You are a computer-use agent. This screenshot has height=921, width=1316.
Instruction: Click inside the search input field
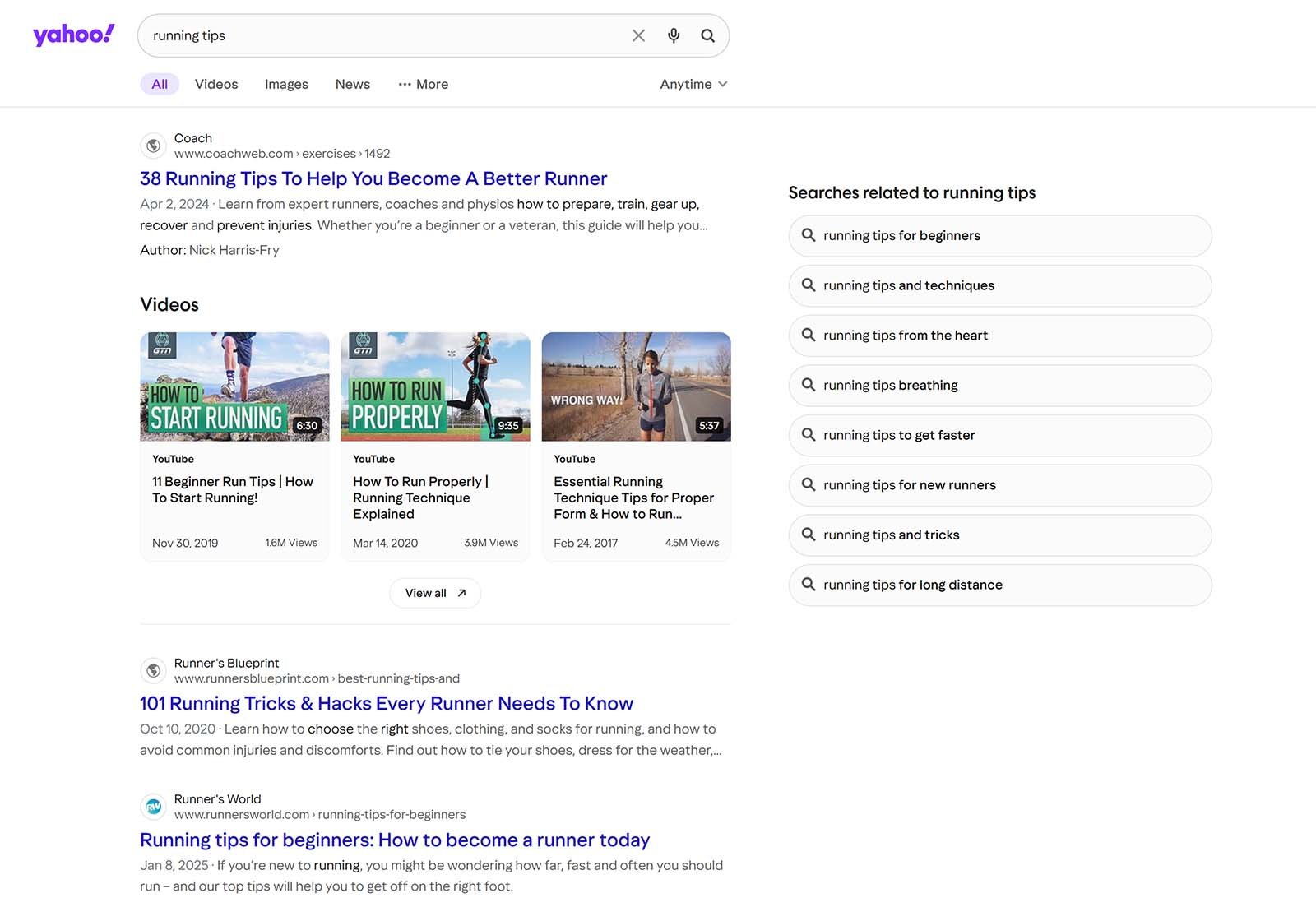370,35
